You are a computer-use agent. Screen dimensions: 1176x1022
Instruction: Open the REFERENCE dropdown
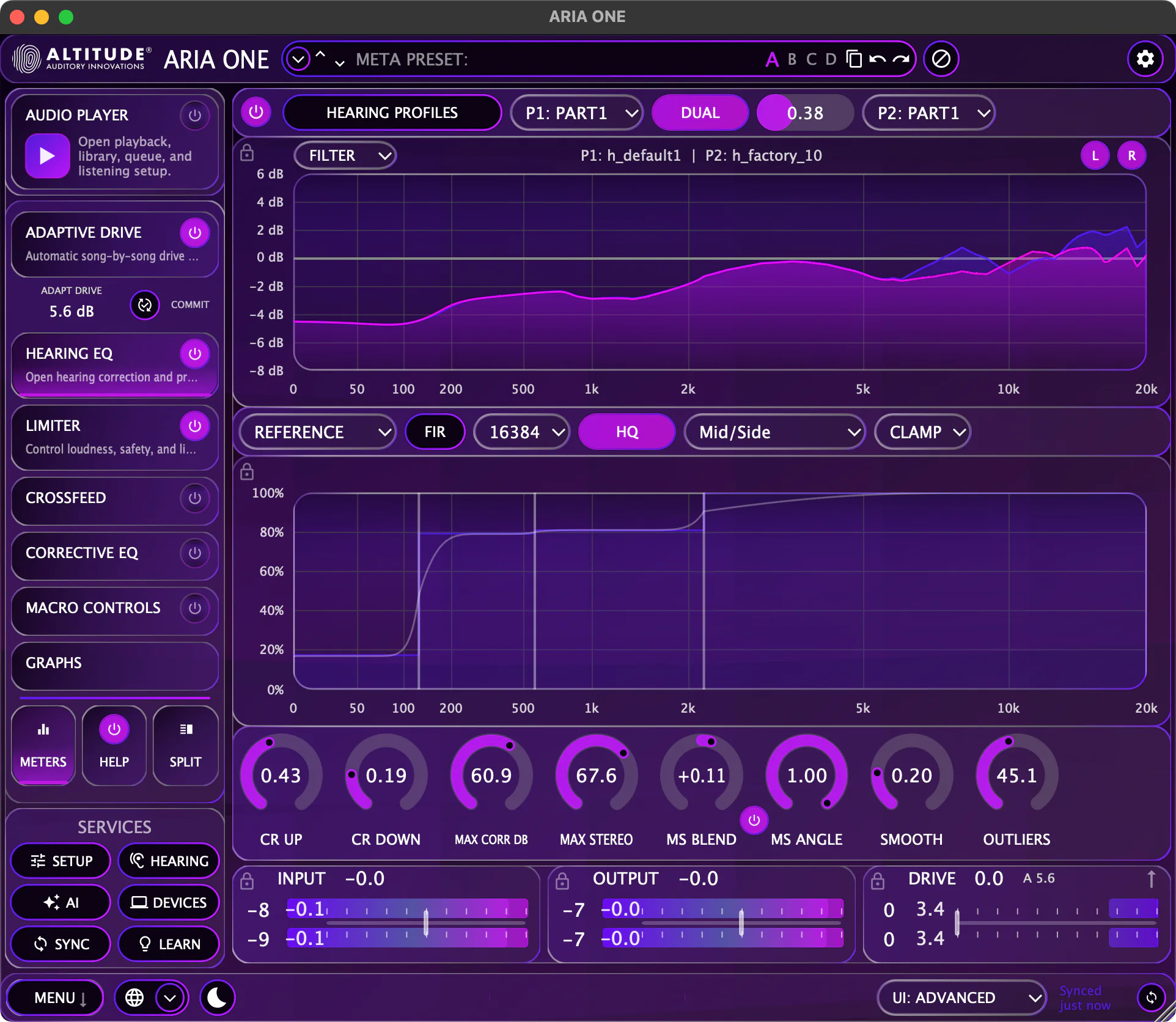click(318, 432)
